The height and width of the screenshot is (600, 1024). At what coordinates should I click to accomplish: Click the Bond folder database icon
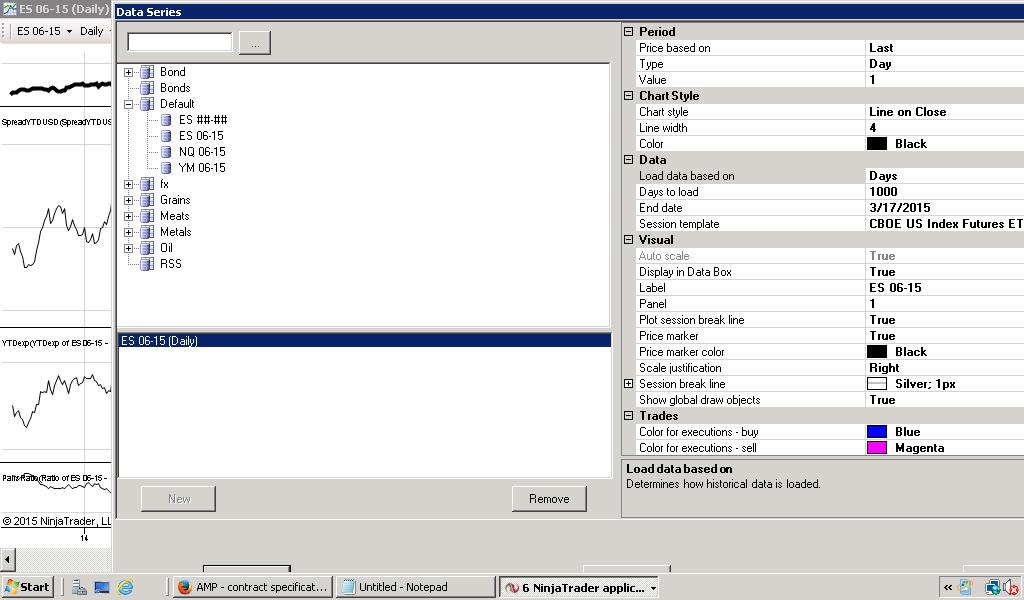148,72
